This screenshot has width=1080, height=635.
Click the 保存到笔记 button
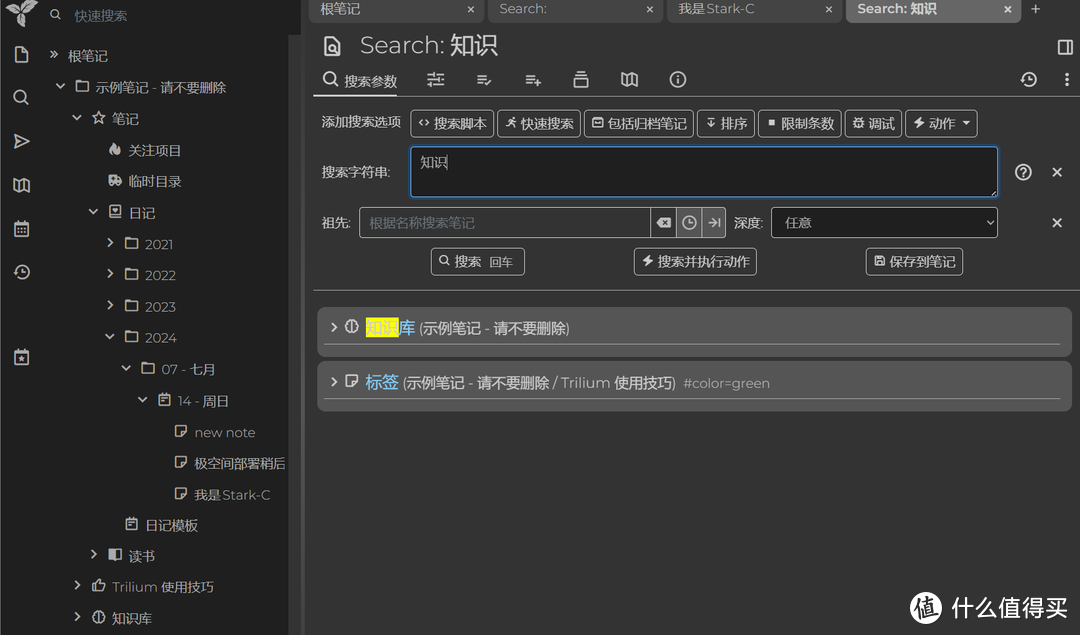pyautogui.click(x=913, y=261)
